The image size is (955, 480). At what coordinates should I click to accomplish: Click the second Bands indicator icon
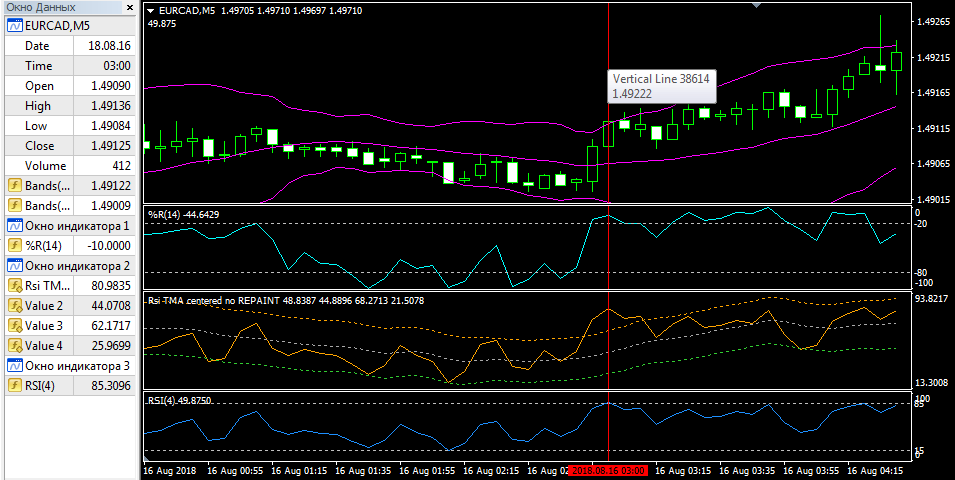pos(15,206)
